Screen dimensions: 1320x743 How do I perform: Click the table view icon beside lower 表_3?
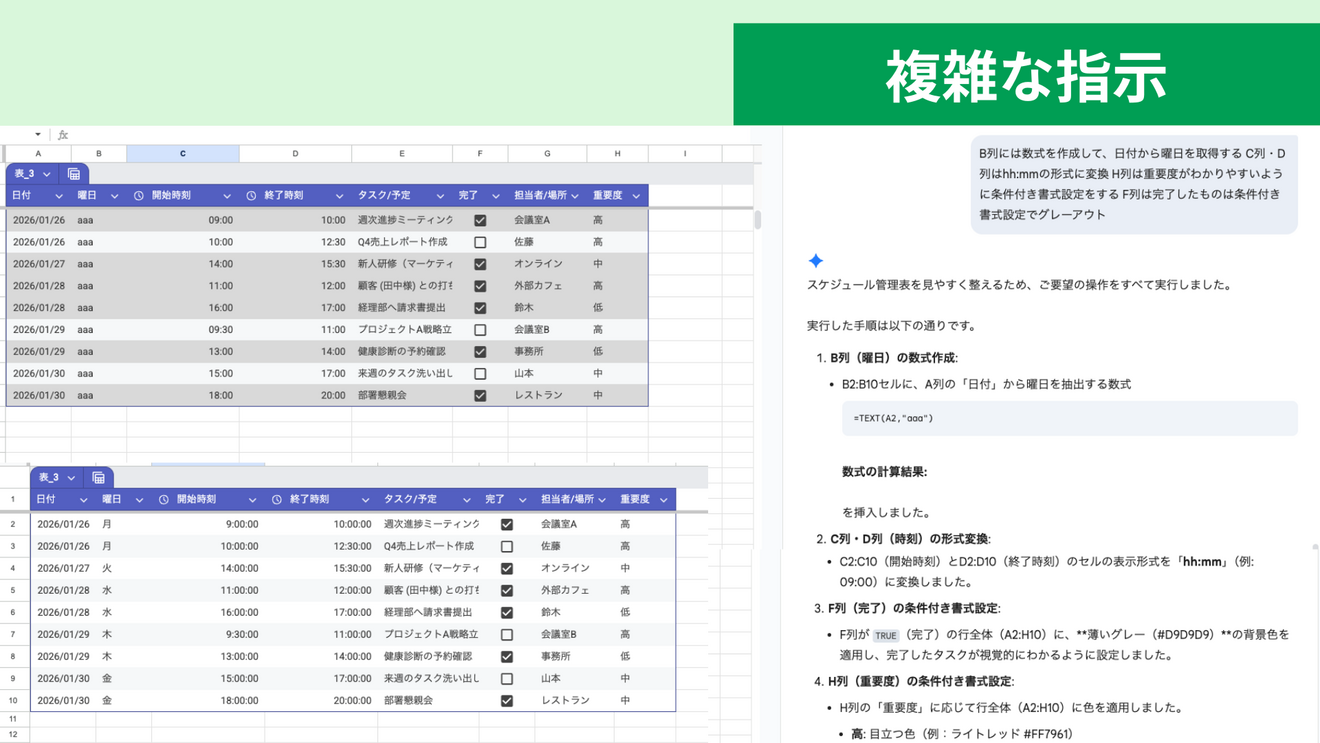coord(98,478)
